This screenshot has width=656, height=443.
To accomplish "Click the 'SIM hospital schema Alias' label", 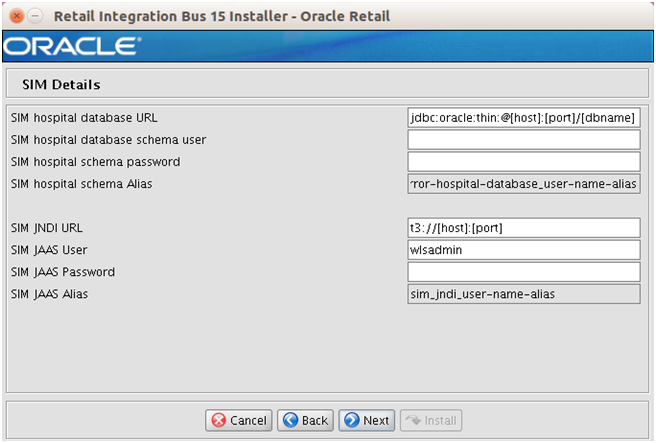I will pyautogui.click(x=82, y=184).
